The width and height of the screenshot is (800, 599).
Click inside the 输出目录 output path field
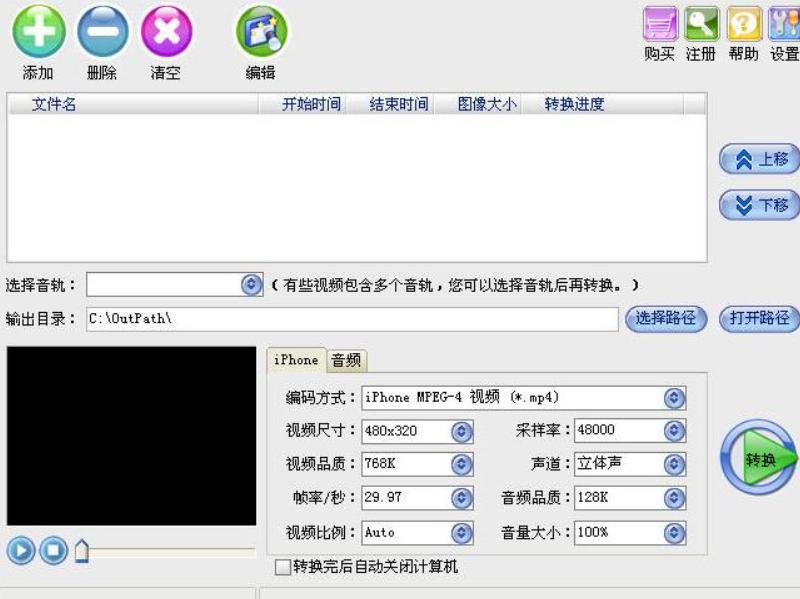pyautogui.click(x=350, y=317)
